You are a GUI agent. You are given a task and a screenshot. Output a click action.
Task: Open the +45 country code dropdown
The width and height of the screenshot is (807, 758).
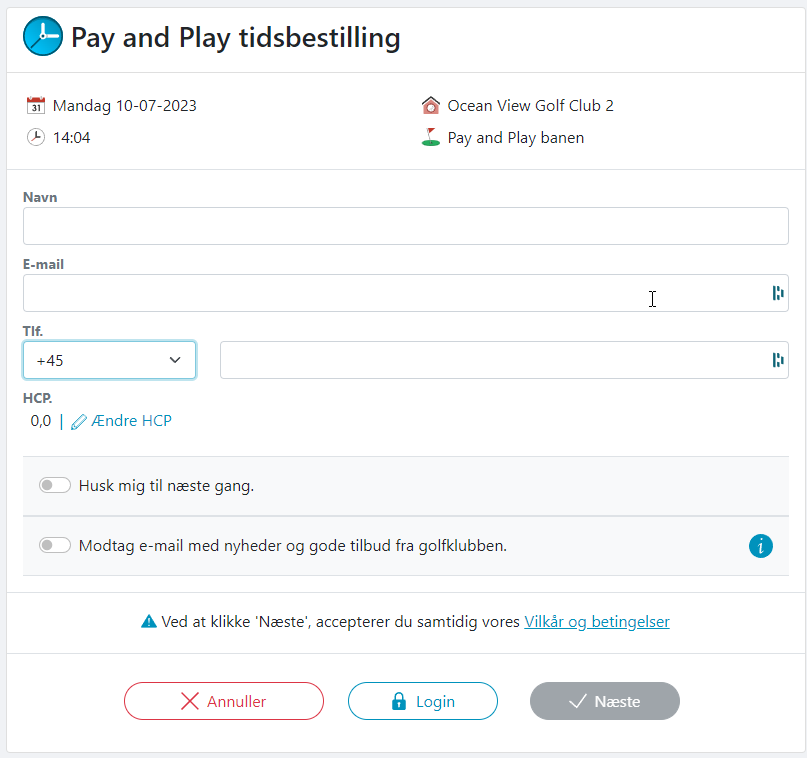coord(109,360)
